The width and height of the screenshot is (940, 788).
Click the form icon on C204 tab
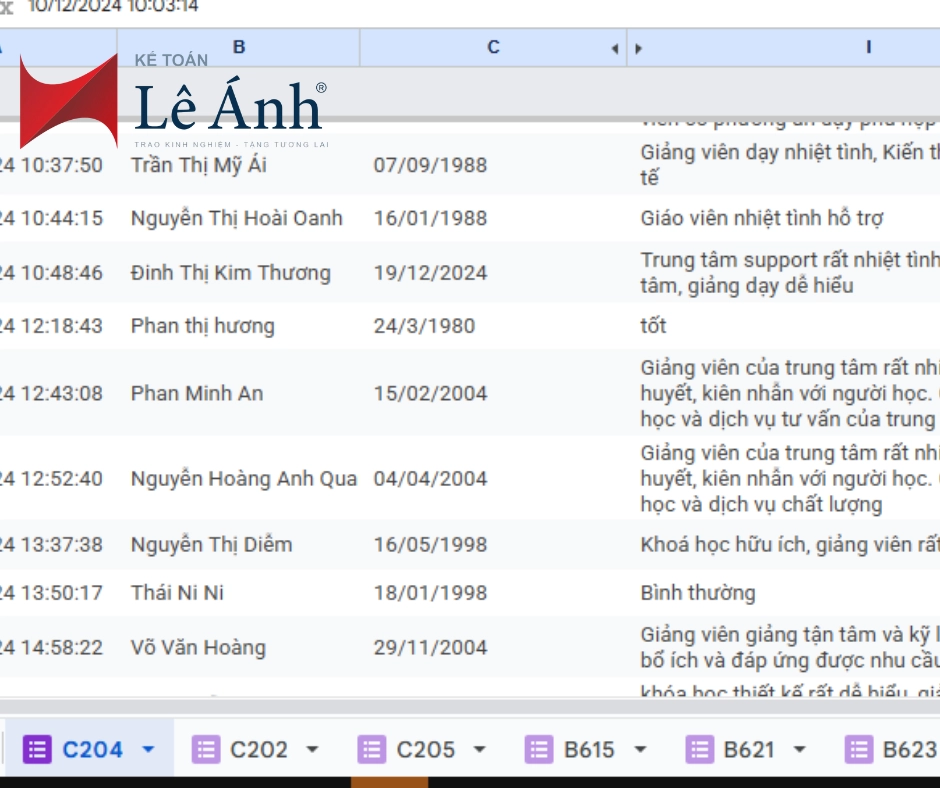37,749
